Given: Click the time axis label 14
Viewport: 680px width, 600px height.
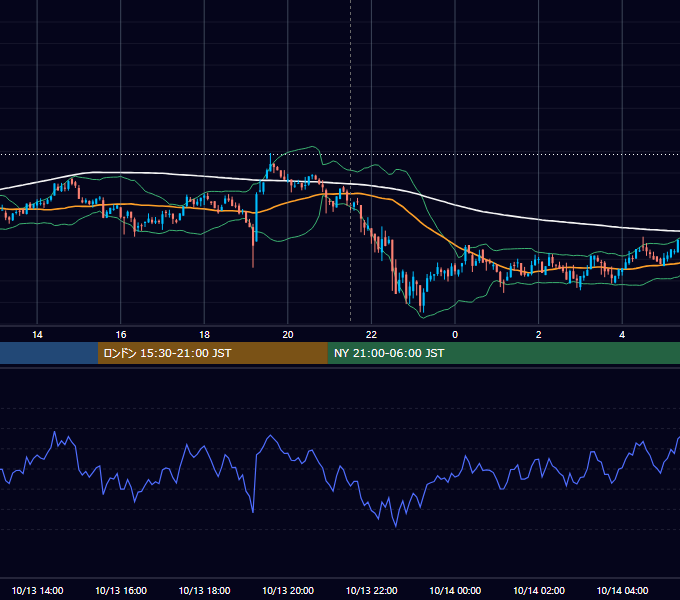Looking at the screenshot, I should [x=37, y=335].
